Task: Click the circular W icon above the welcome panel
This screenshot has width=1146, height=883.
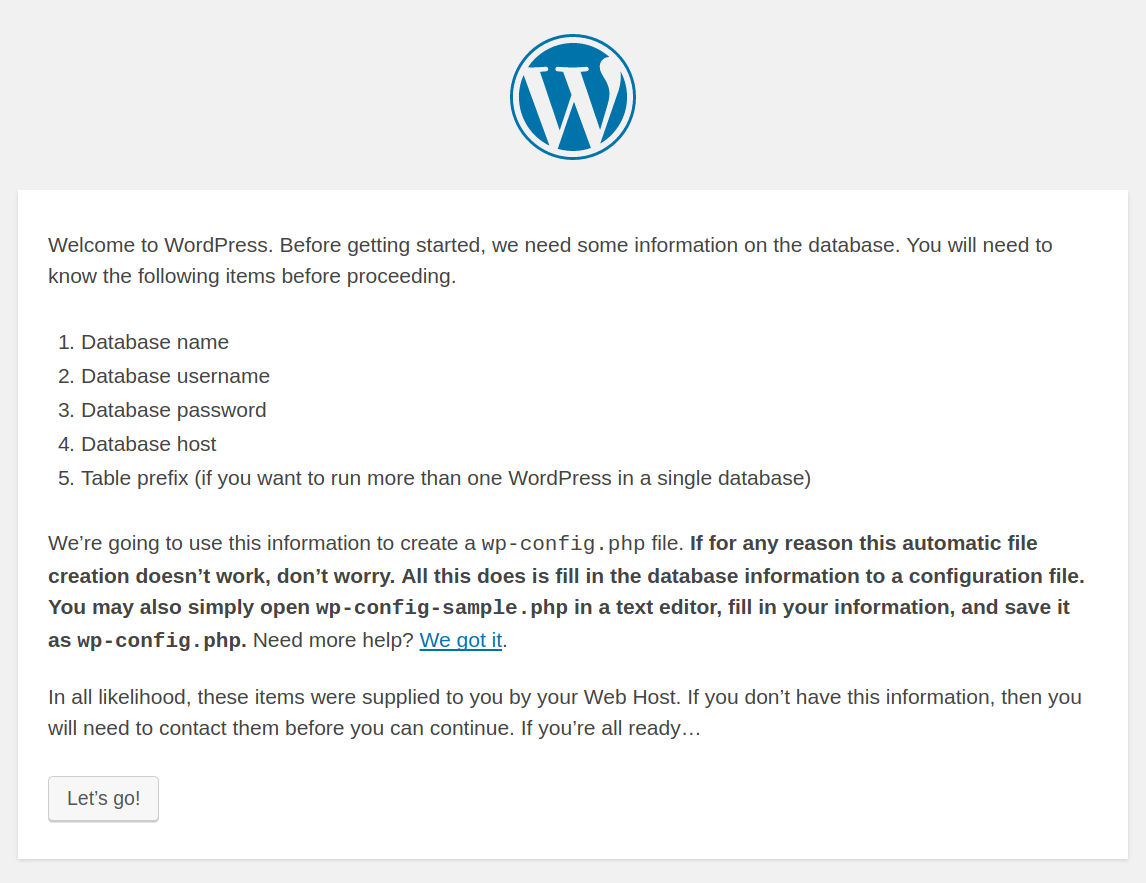Action: click(573, 95)
